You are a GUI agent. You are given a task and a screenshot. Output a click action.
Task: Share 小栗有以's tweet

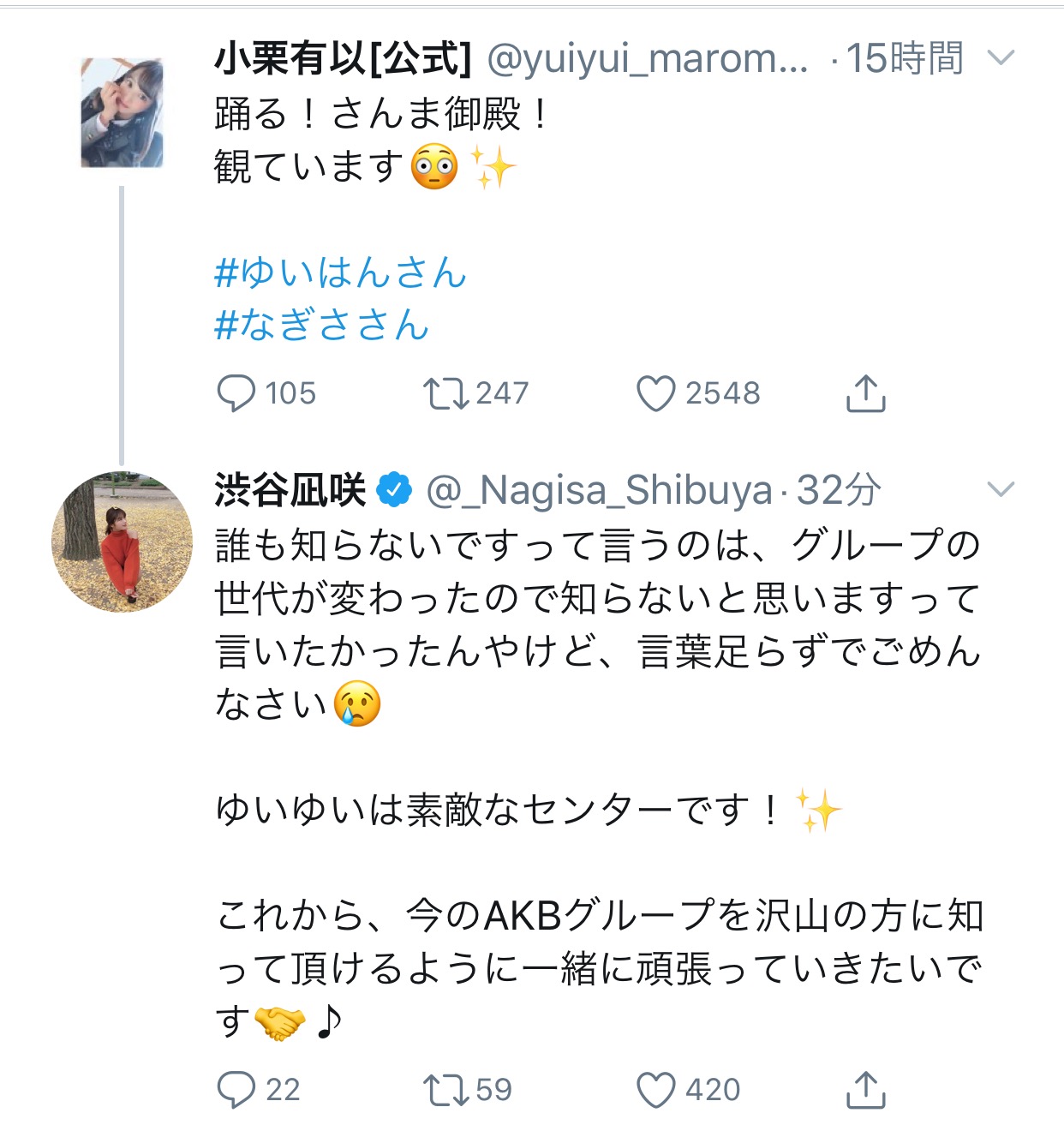[x=865, y=394]
